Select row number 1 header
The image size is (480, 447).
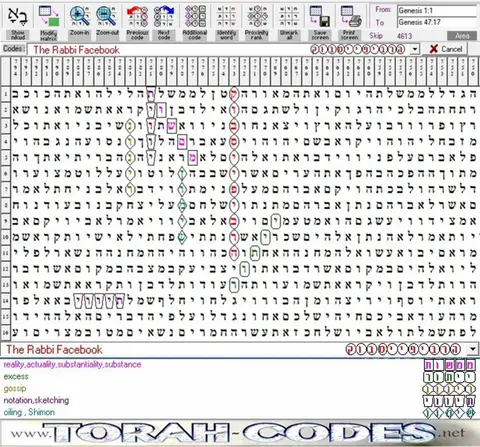[x=6, y=94]
